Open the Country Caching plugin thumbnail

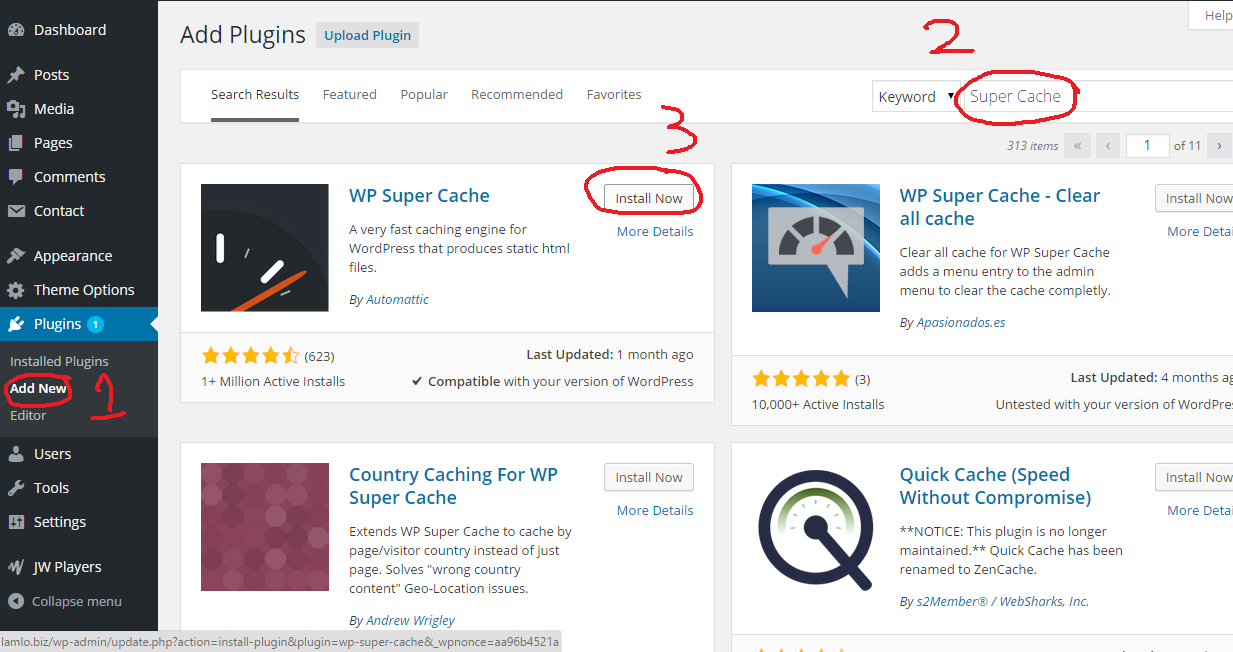coord(265,527)
